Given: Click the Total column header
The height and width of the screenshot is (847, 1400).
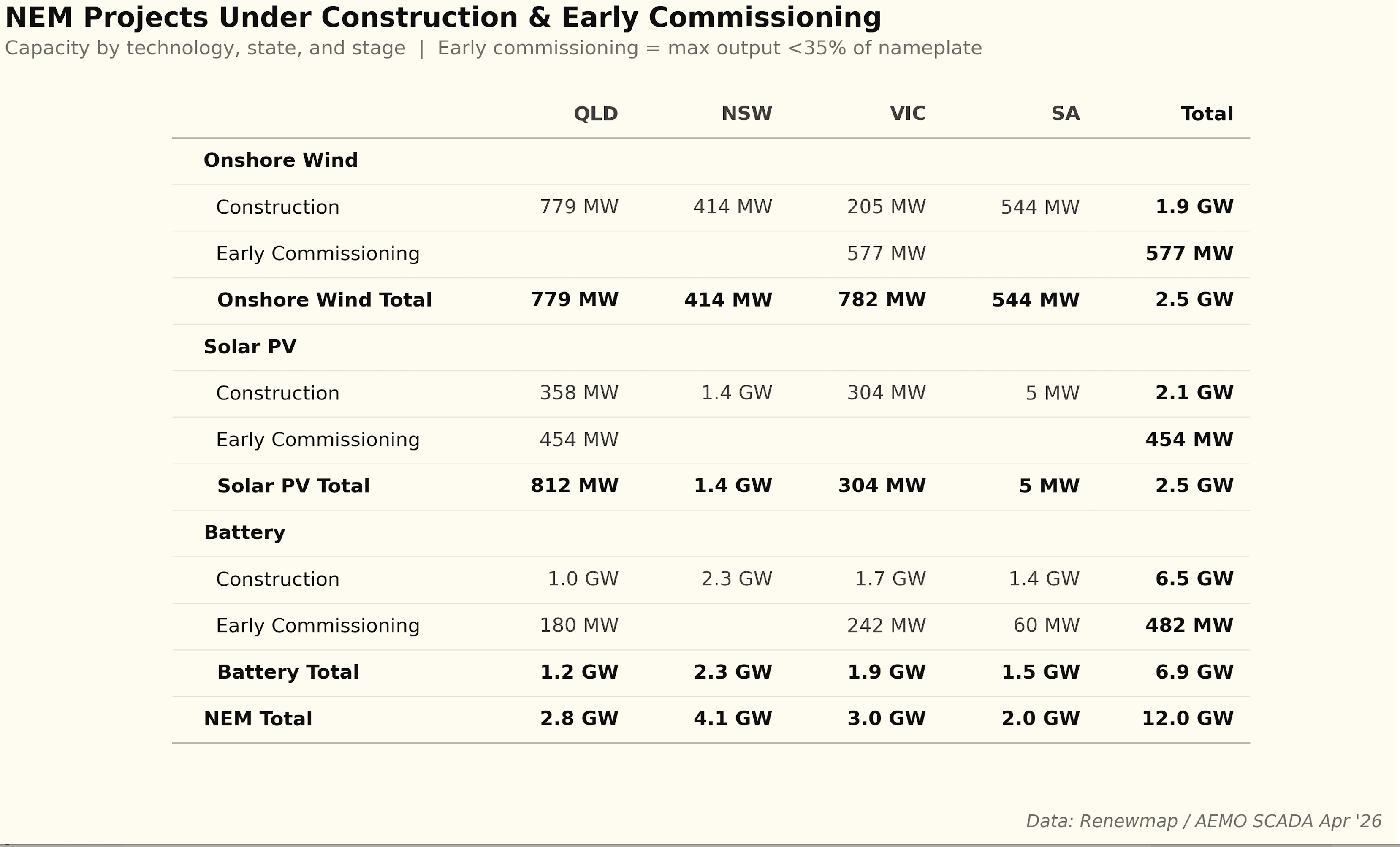Looking at the screenshot, I should click(x=1207, y=114).
